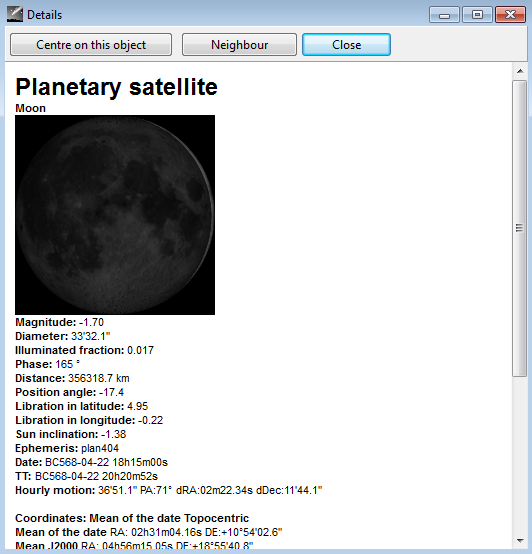Viewport: 532px width, 554px height.
Task: Click the Date BC568-04-22 line
Action: pos(91,462)
